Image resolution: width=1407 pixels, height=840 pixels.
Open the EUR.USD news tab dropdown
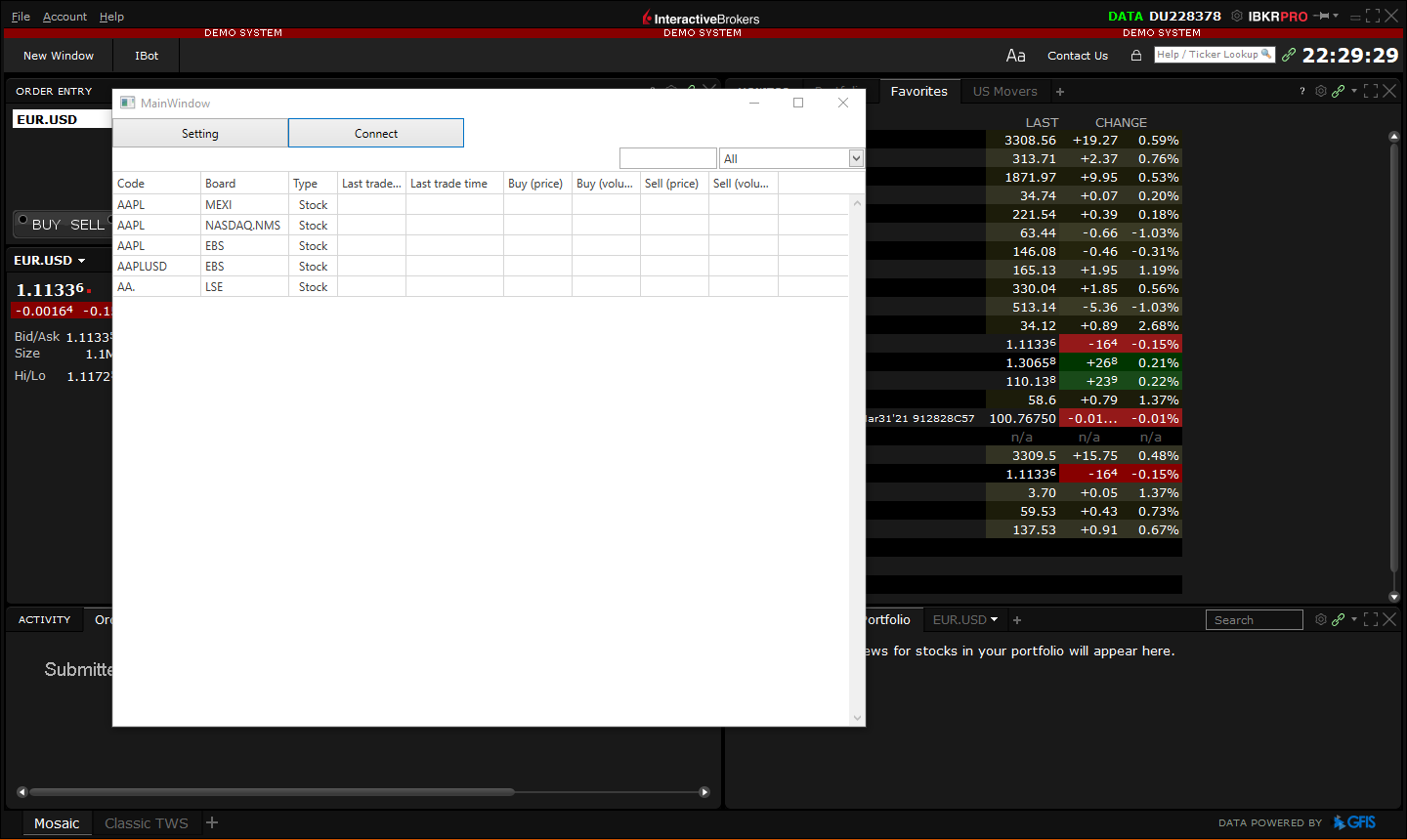pyautogui.click(x=994, y=619)
